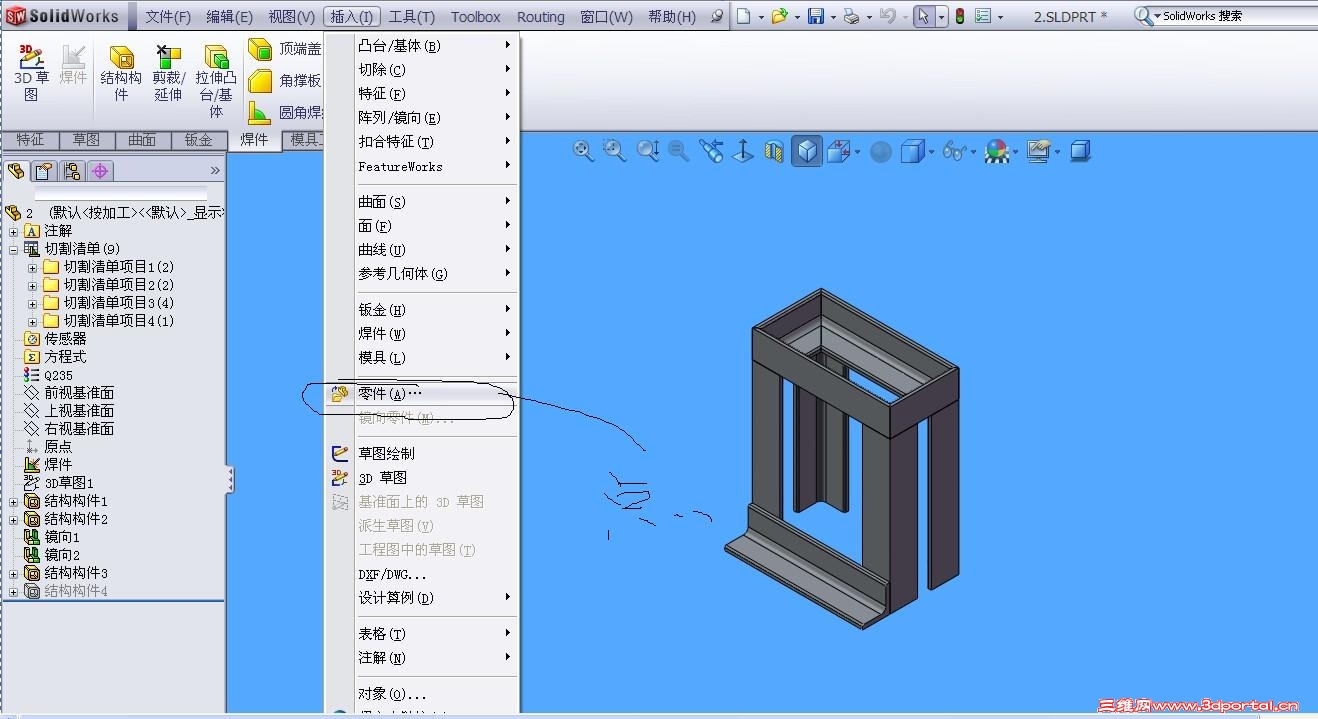Click the Select cursor tool
The image size is (1318, 719).
[x=924, y=16]
